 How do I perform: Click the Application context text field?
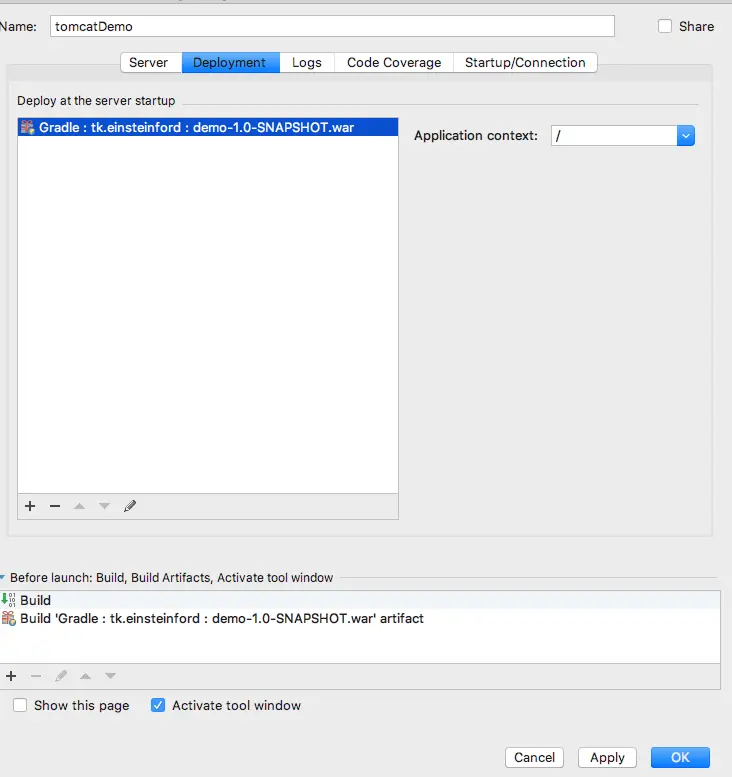(x=614, y=136)
